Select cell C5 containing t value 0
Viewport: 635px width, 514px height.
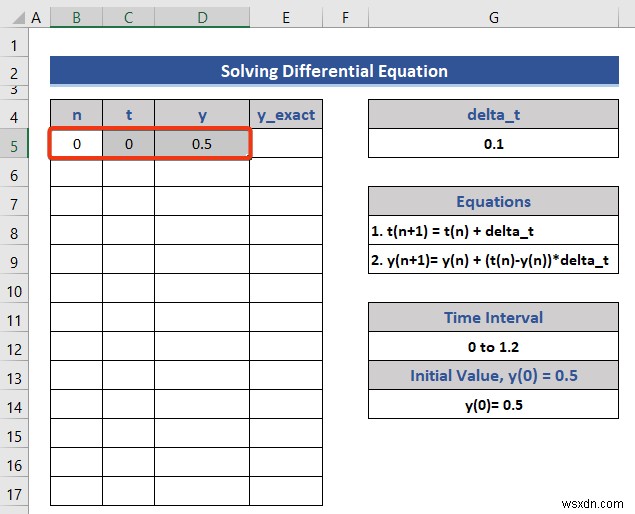[128, 143]
